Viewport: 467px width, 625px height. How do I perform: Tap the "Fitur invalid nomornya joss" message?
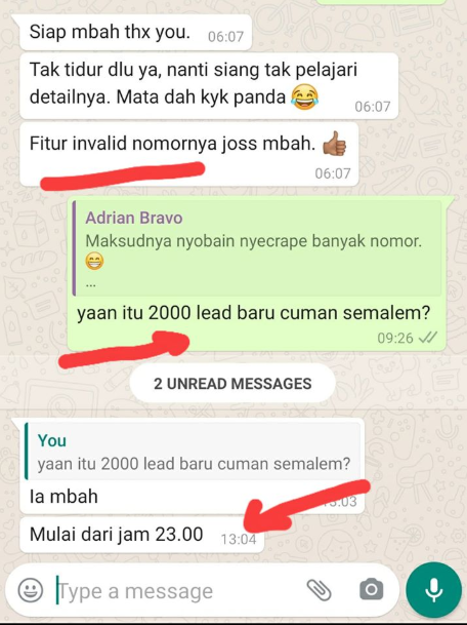(x=189, y=154)
